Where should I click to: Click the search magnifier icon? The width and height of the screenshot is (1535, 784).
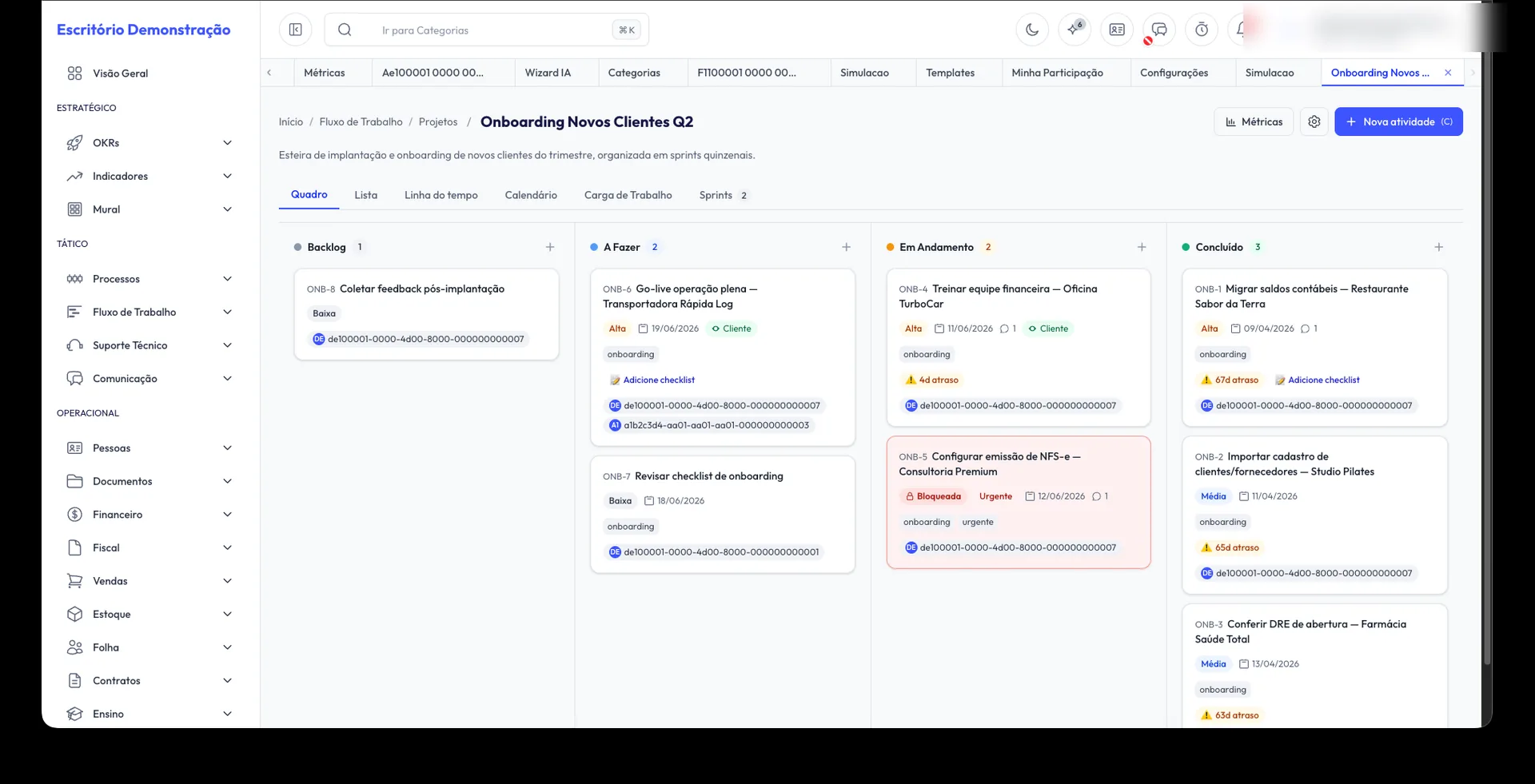(x=345, y=30)
